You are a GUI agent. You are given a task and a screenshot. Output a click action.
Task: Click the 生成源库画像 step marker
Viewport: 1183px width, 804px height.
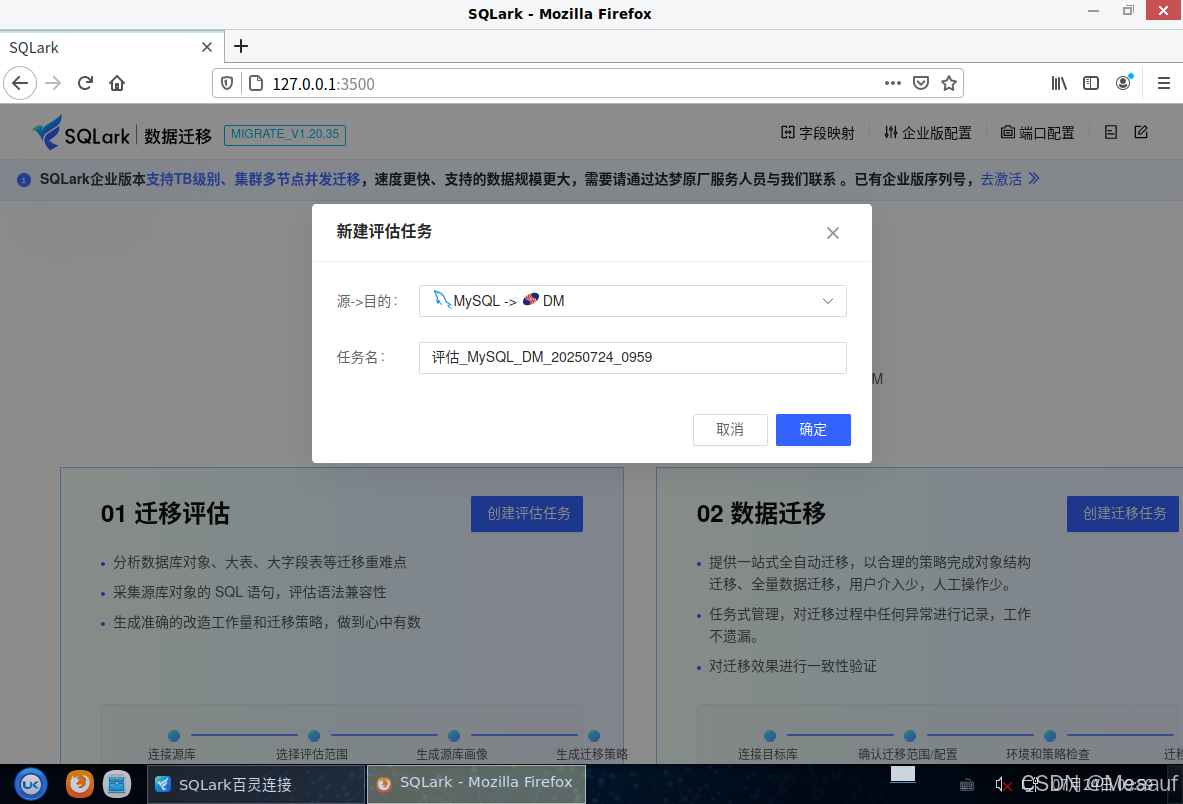(x=453, y=735)
